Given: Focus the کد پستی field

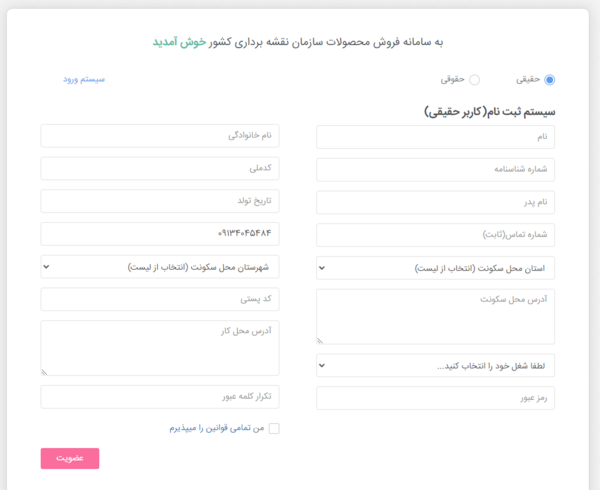Looking at the screenshot, I should pyautogui.click(x=160, y=299).
